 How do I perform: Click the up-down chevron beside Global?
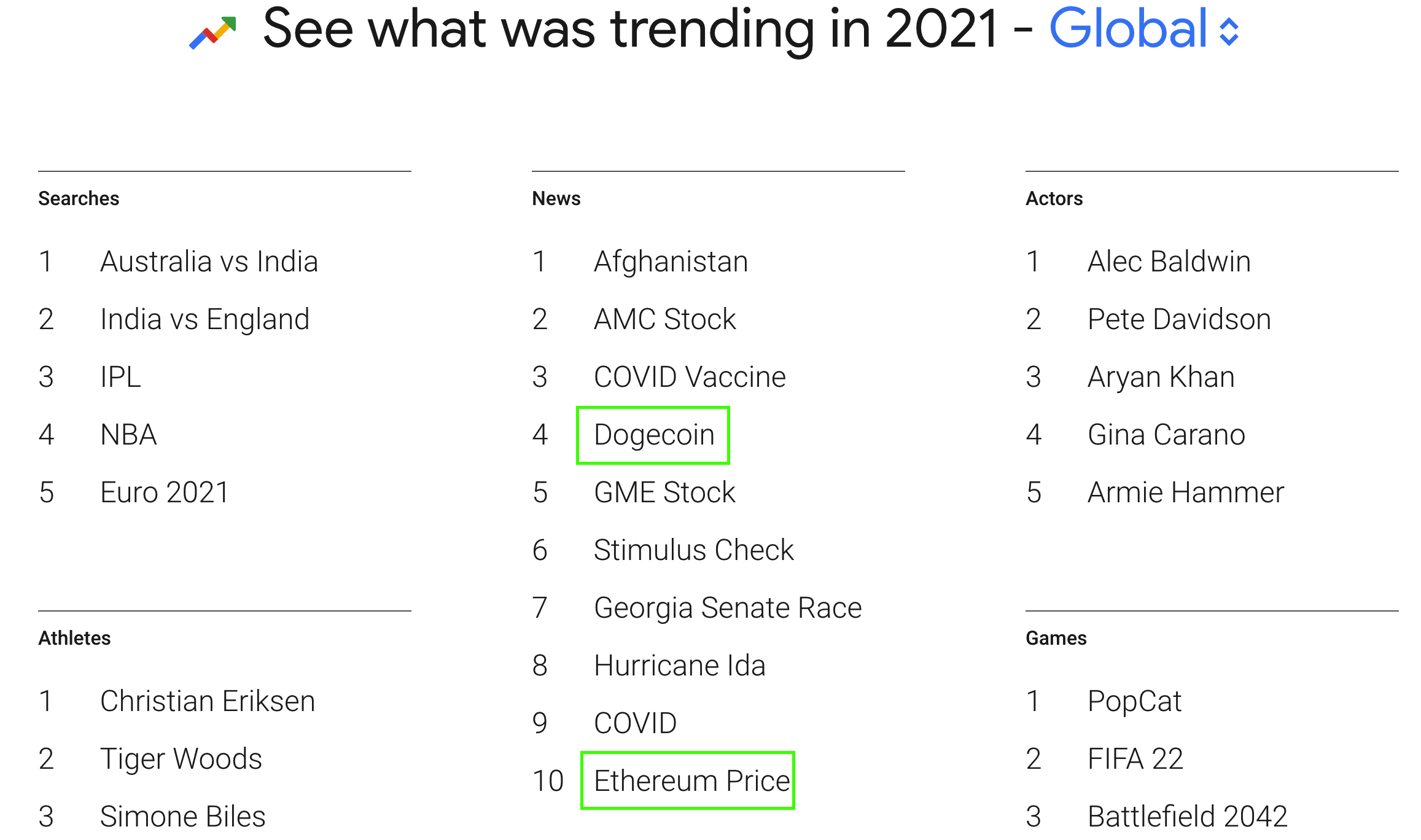(1229, 32)
